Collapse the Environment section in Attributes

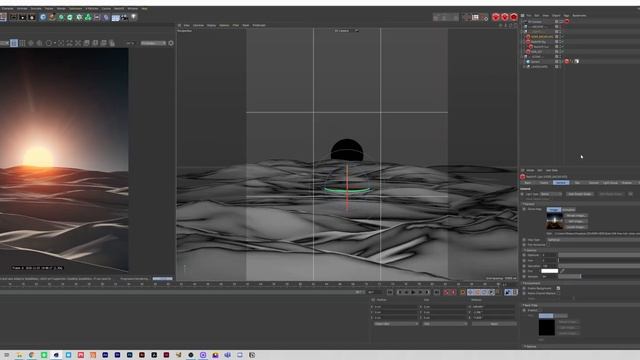click(532, 283)
